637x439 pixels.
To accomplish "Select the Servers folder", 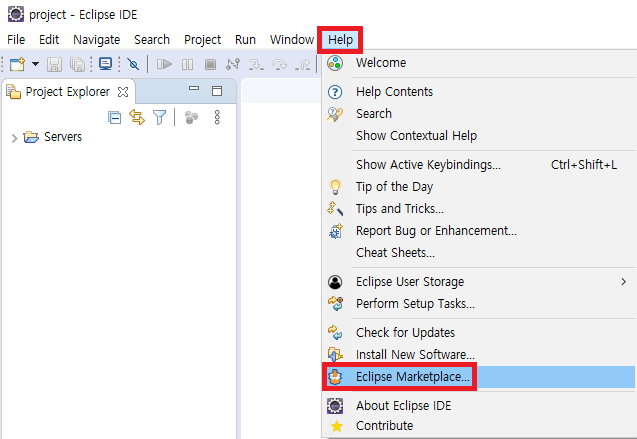I will point(63,137).
